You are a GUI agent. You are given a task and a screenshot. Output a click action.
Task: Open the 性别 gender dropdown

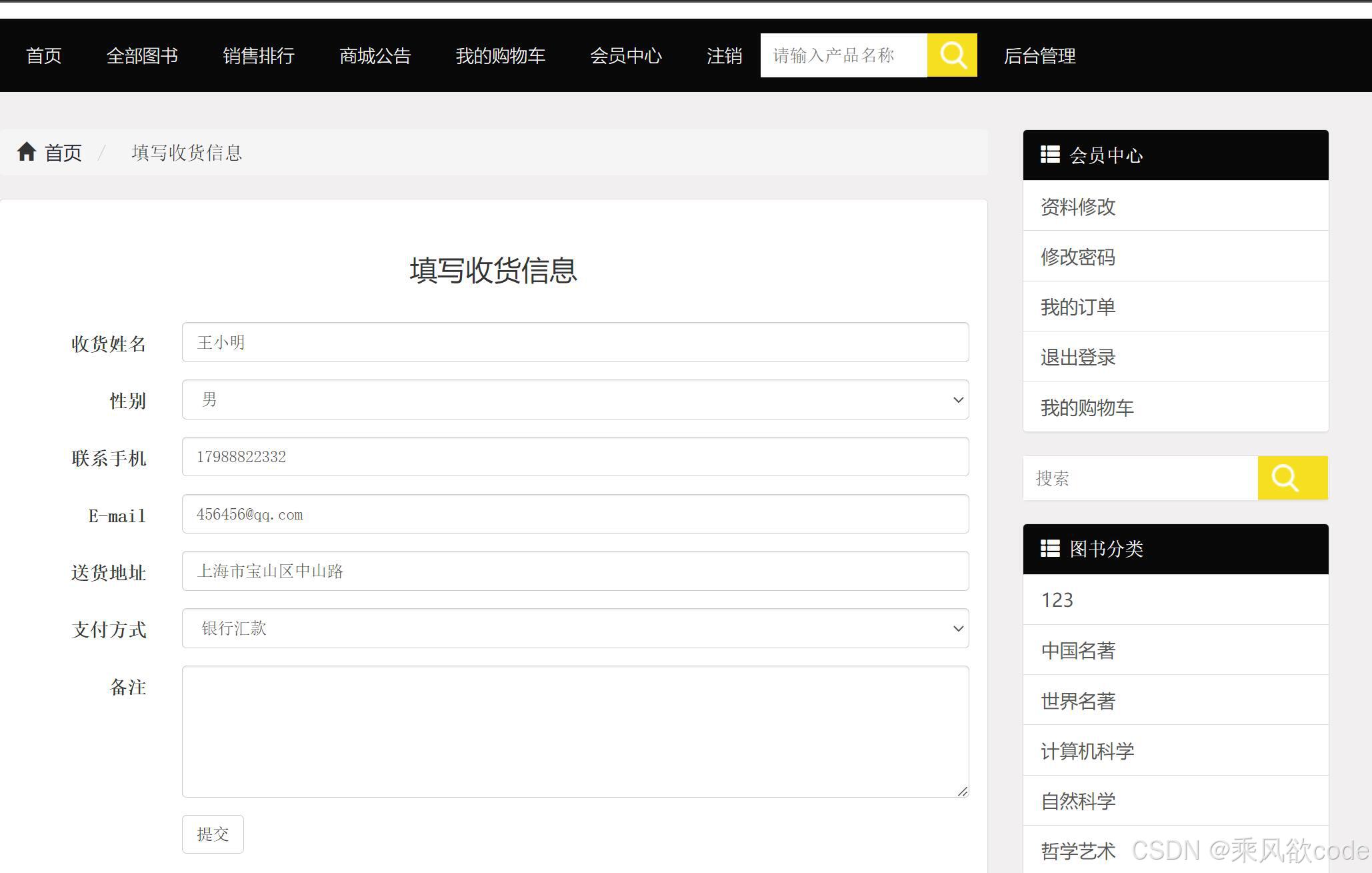575,400
